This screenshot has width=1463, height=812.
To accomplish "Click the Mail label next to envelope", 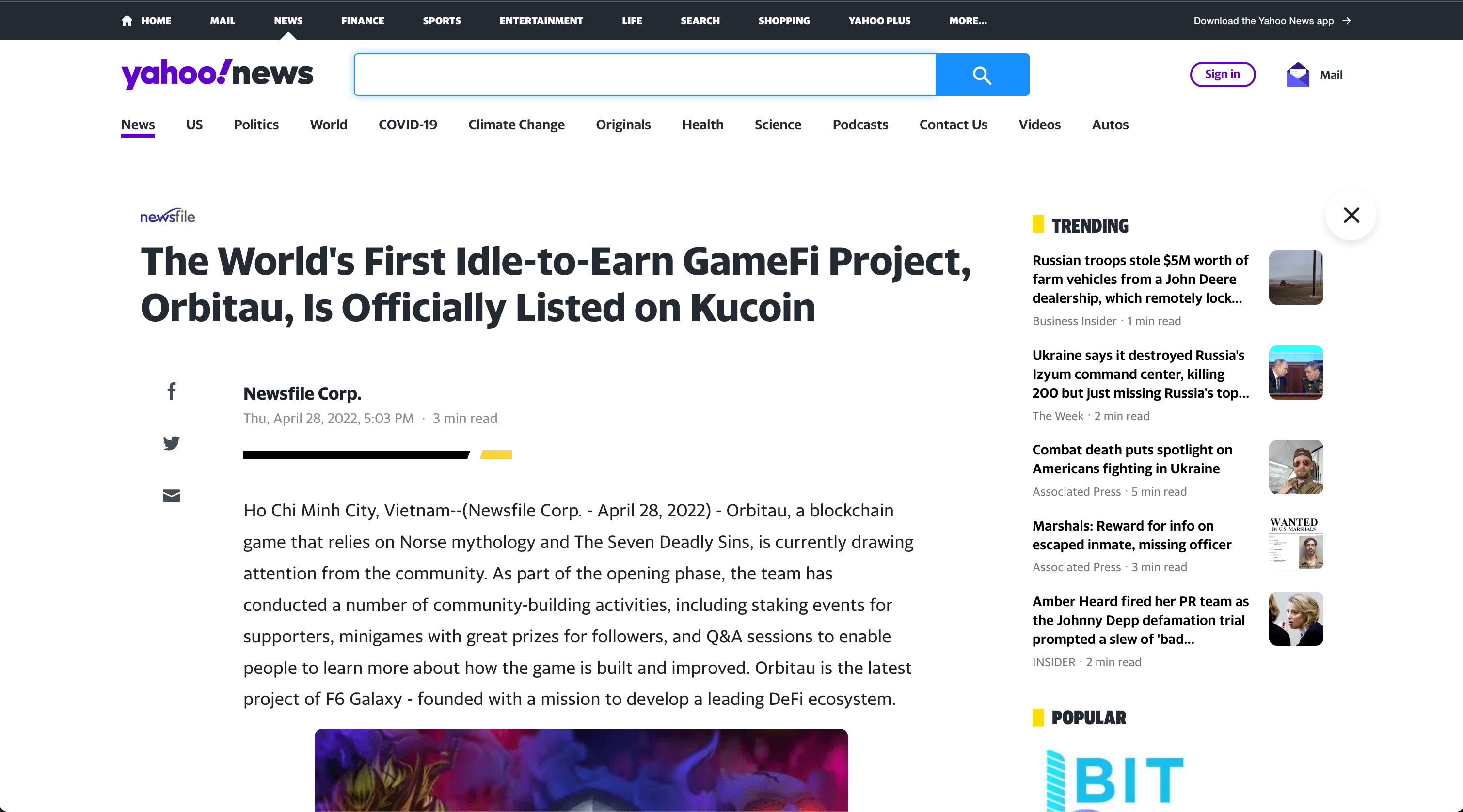I will [1331, 75].
